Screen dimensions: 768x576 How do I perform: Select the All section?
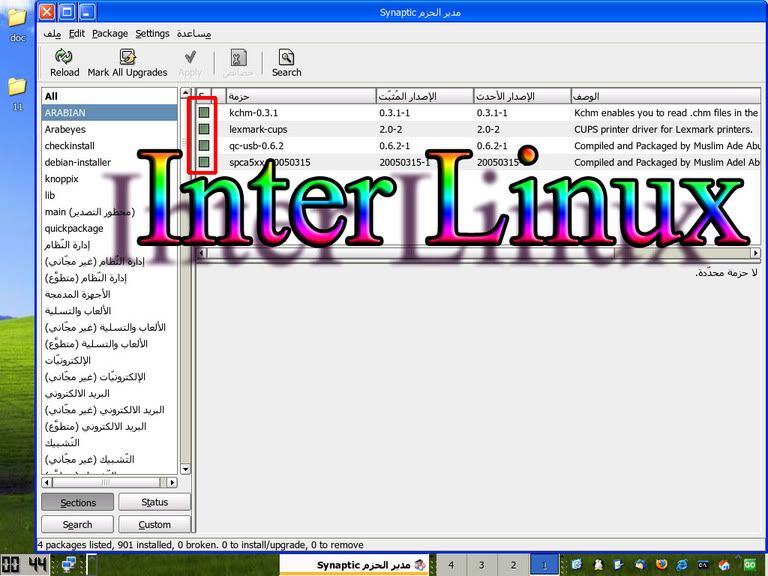coord(110,96)
